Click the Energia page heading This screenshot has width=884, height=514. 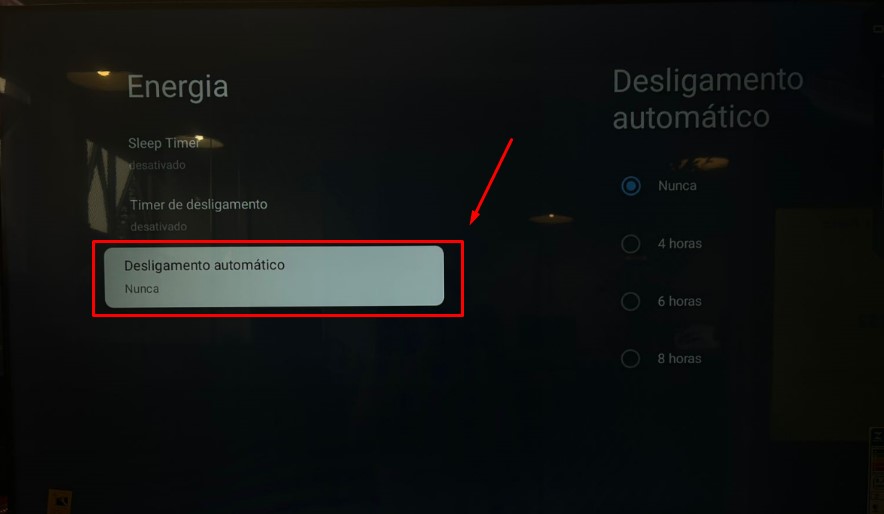(x=178, y=87)
